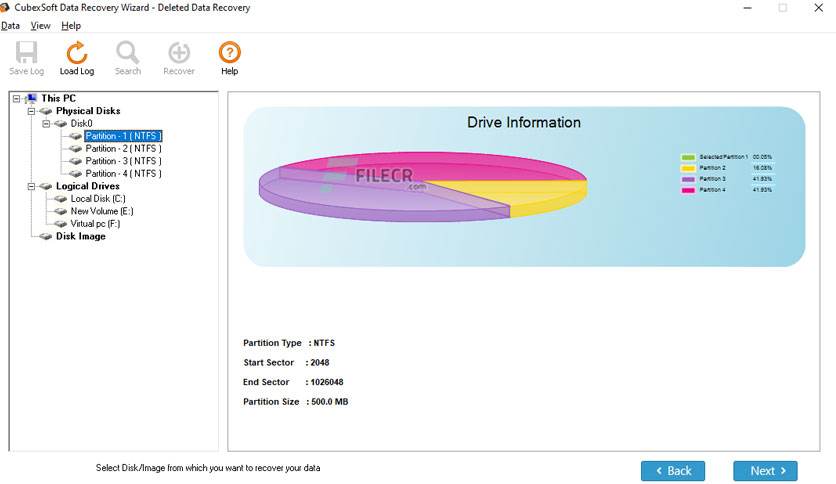836x484 pixels.
Task: Click the Disk0 drive icon
Action: coord(61,124)
